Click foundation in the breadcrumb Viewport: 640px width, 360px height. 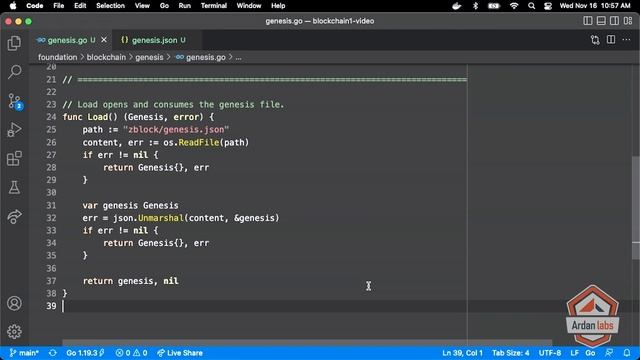(x=58, y=57)
